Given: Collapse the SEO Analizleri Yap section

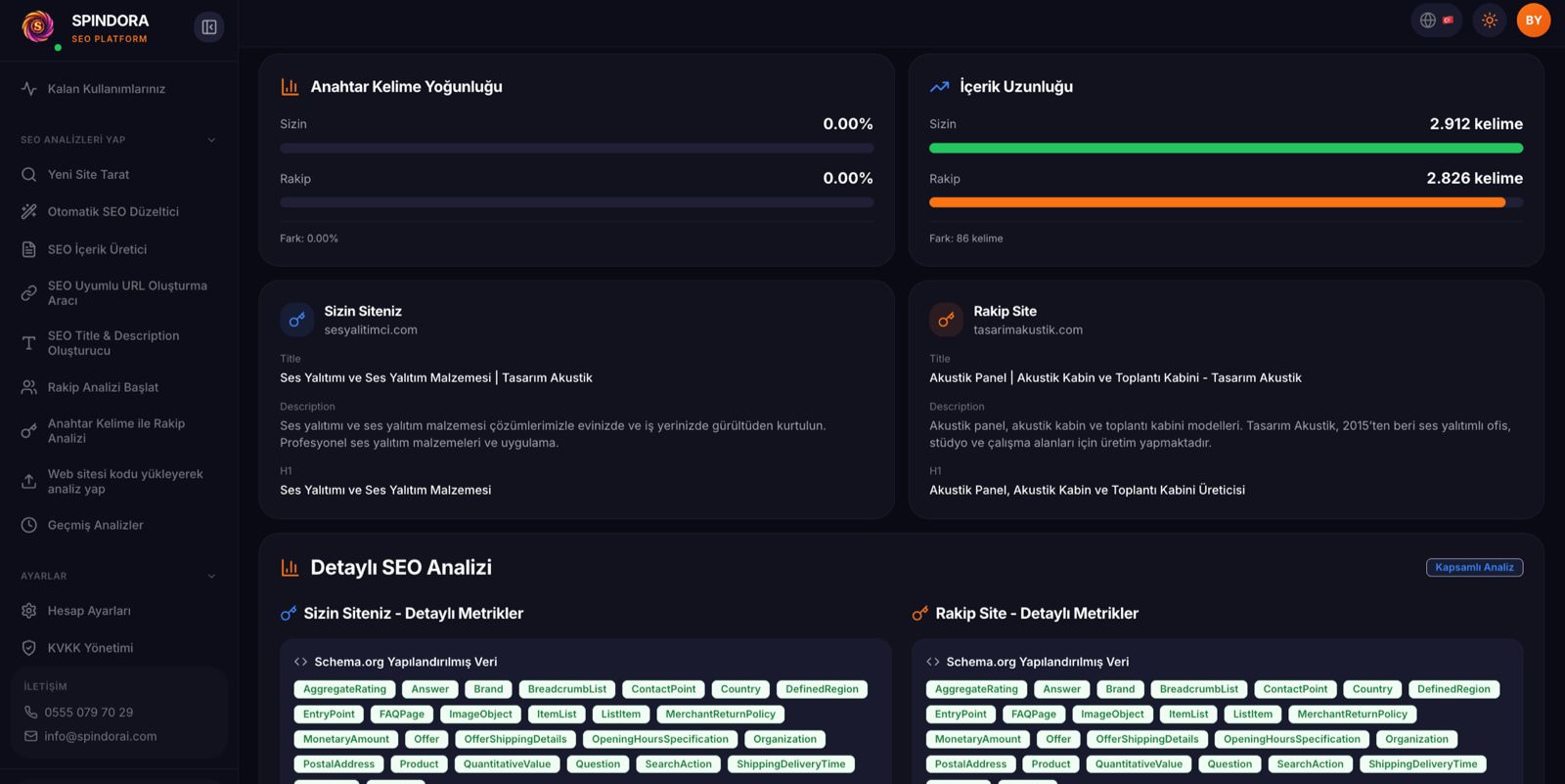Looking at the screenshot, I should [x=211, y=140].
